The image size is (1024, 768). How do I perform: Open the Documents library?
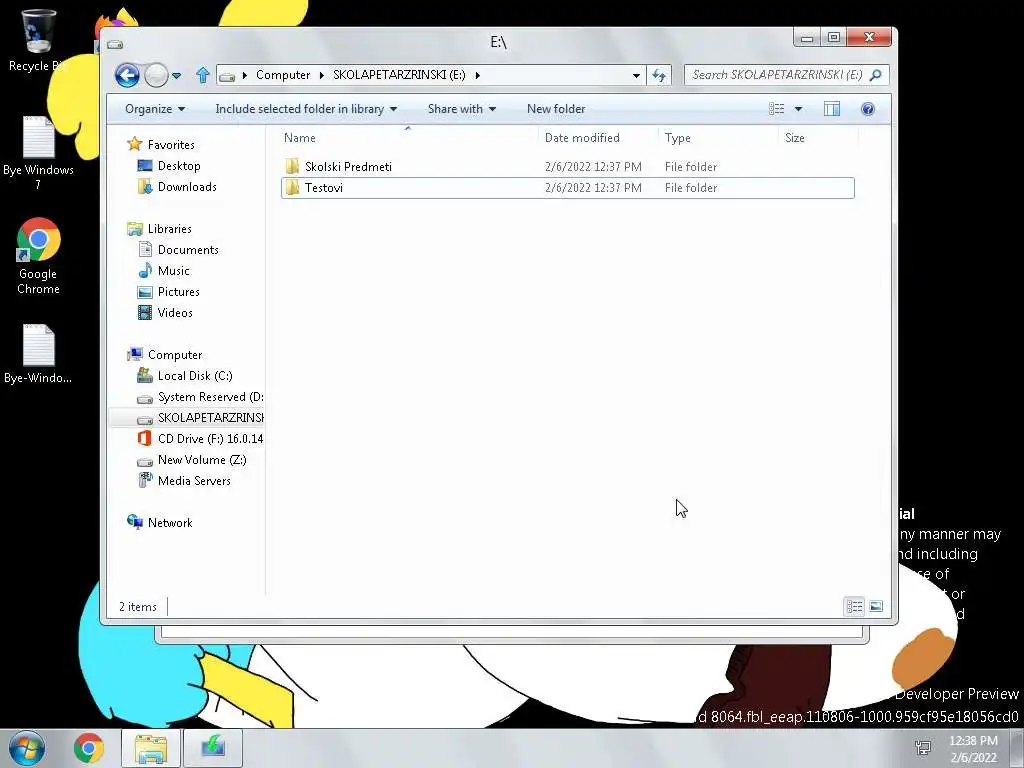(x=187, y=249)
